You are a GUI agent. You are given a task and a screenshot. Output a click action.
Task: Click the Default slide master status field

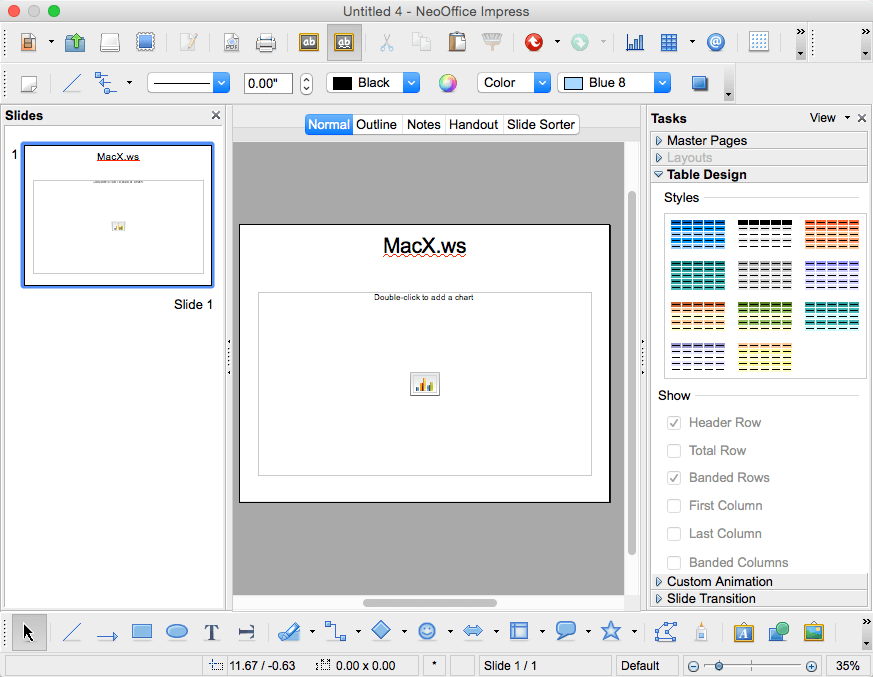pyautogui.click(x=646, y=666)
